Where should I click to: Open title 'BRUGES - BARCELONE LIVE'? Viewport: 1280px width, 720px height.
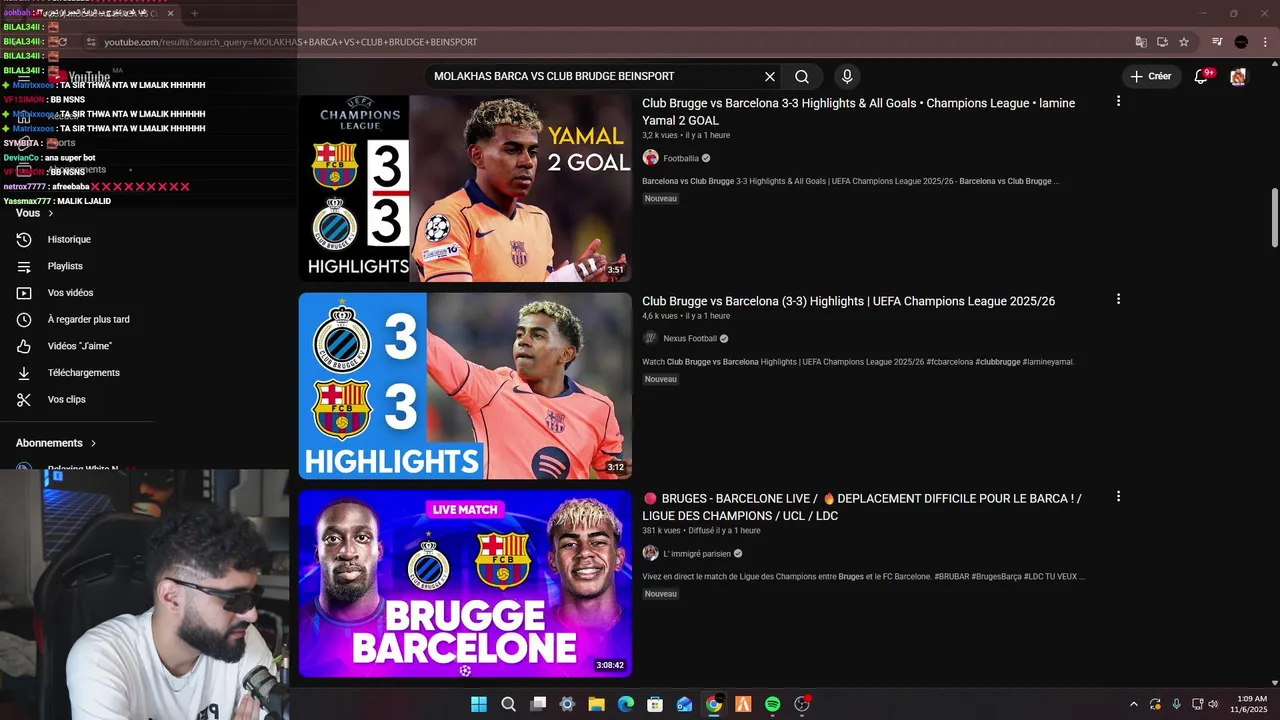(862, 507)
